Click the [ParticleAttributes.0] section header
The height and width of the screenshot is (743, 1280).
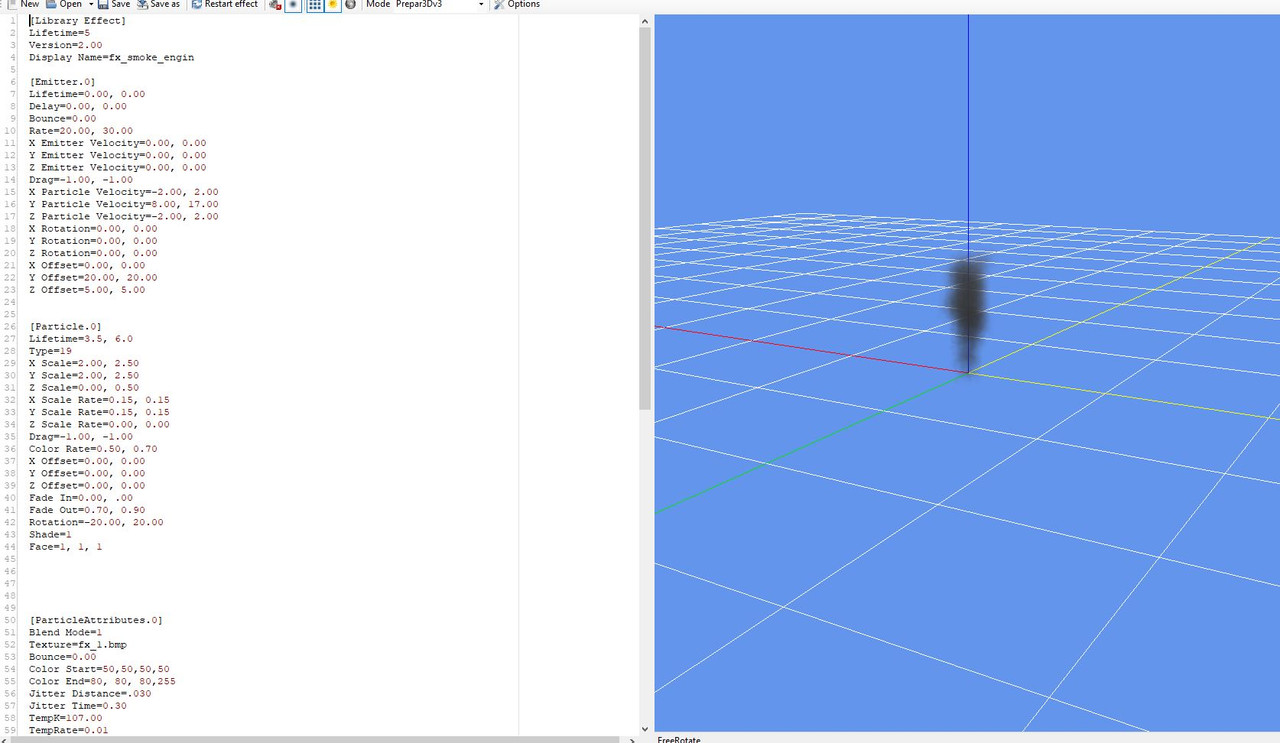[96, 620]
